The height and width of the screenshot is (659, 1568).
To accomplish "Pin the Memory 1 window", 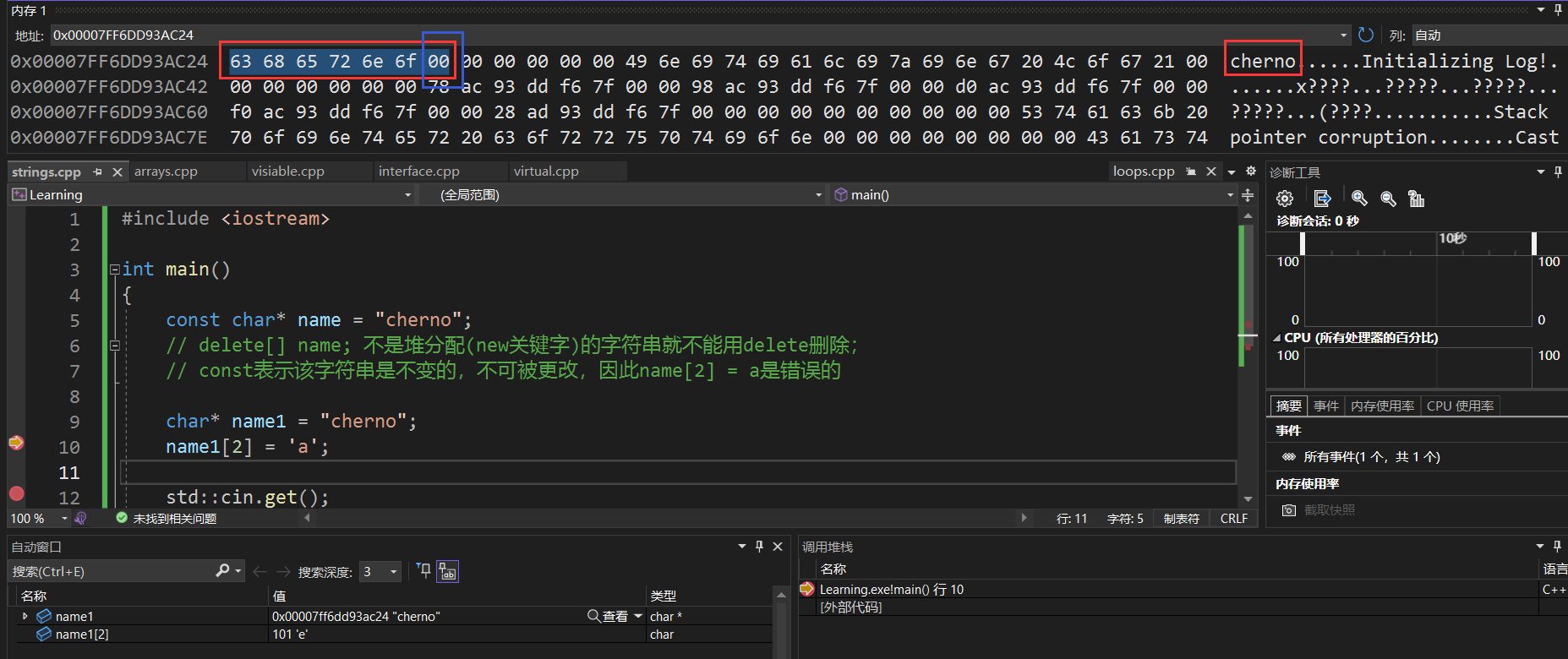I will tap(1558, 10).
